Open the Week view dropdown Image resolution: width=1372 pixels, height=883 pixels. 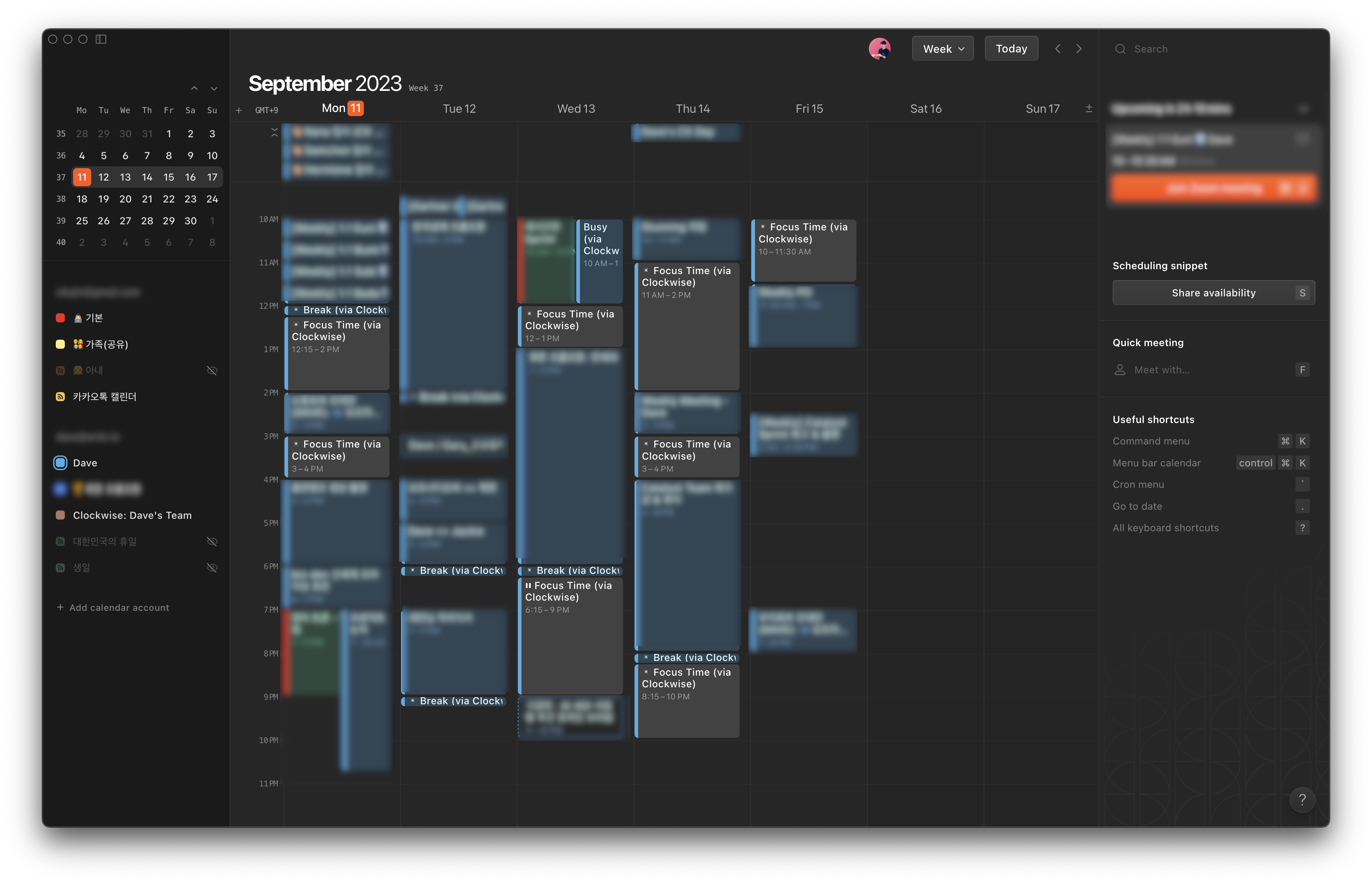942,49
